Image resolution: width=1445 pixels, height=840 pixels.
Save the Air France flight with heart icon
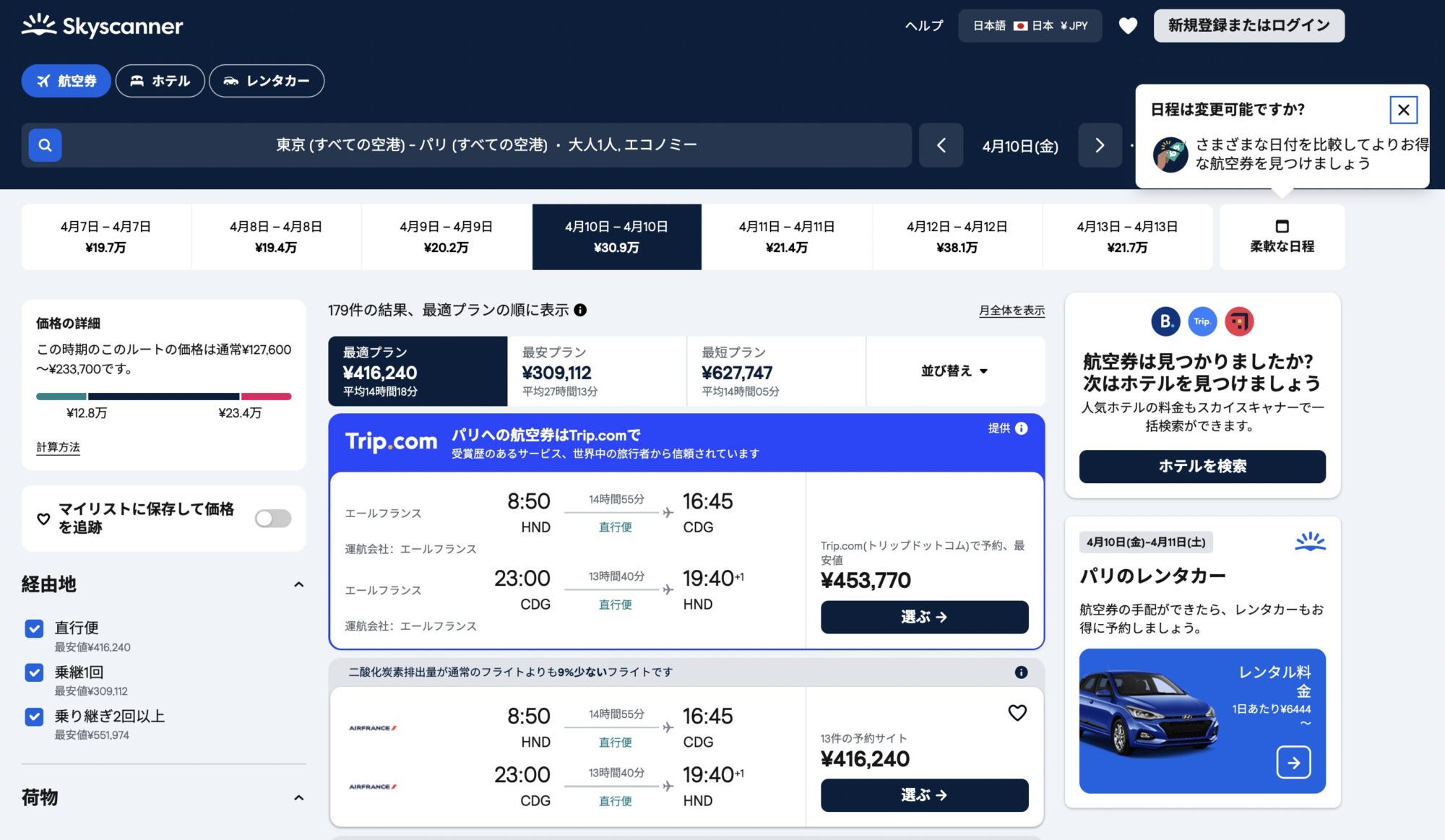click(x=1017, y=713)
